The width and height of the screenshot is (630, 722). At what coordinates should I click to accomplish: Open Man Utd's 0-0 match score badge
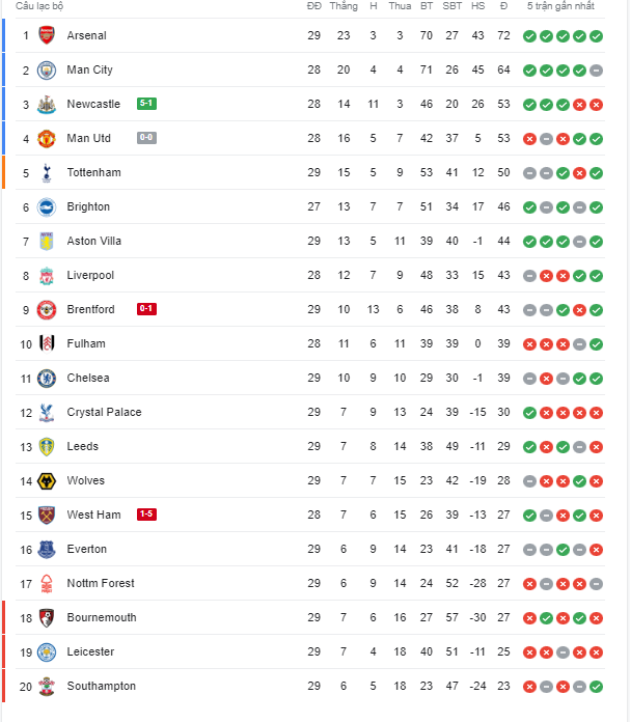click(x=147, y=138)
